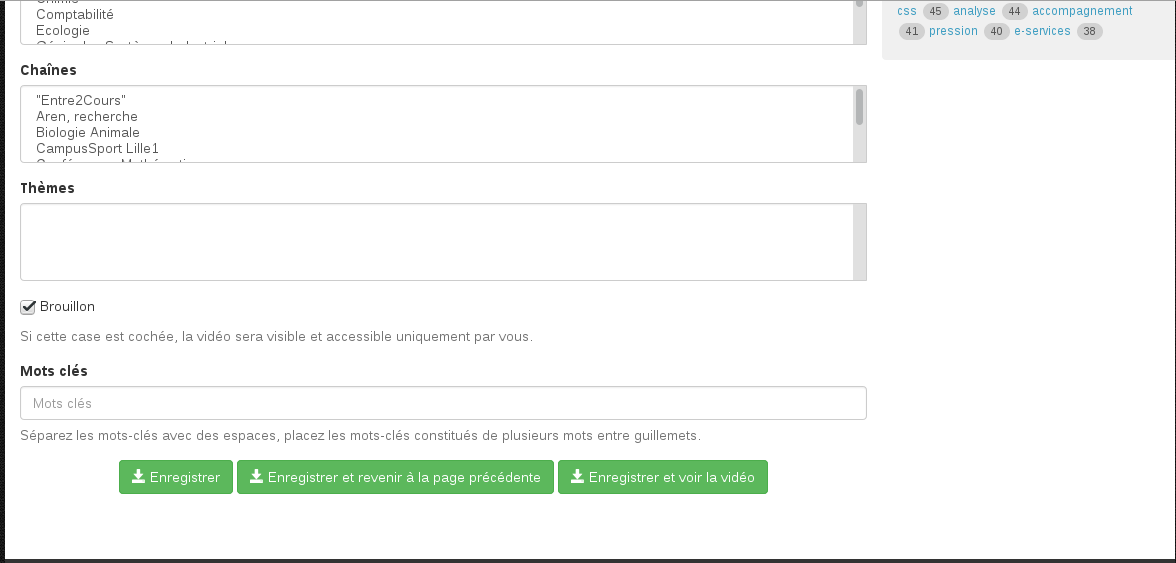Click inside the empty Thèmes list box

click(x=436, y=242)
